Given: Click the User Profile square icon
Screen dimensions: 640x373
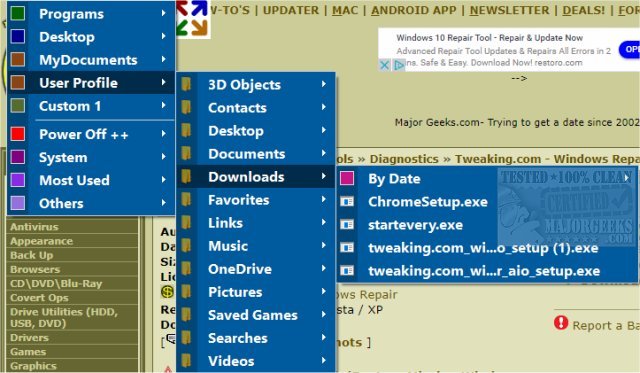Looking at the screenshot, I should click(18, 82).
